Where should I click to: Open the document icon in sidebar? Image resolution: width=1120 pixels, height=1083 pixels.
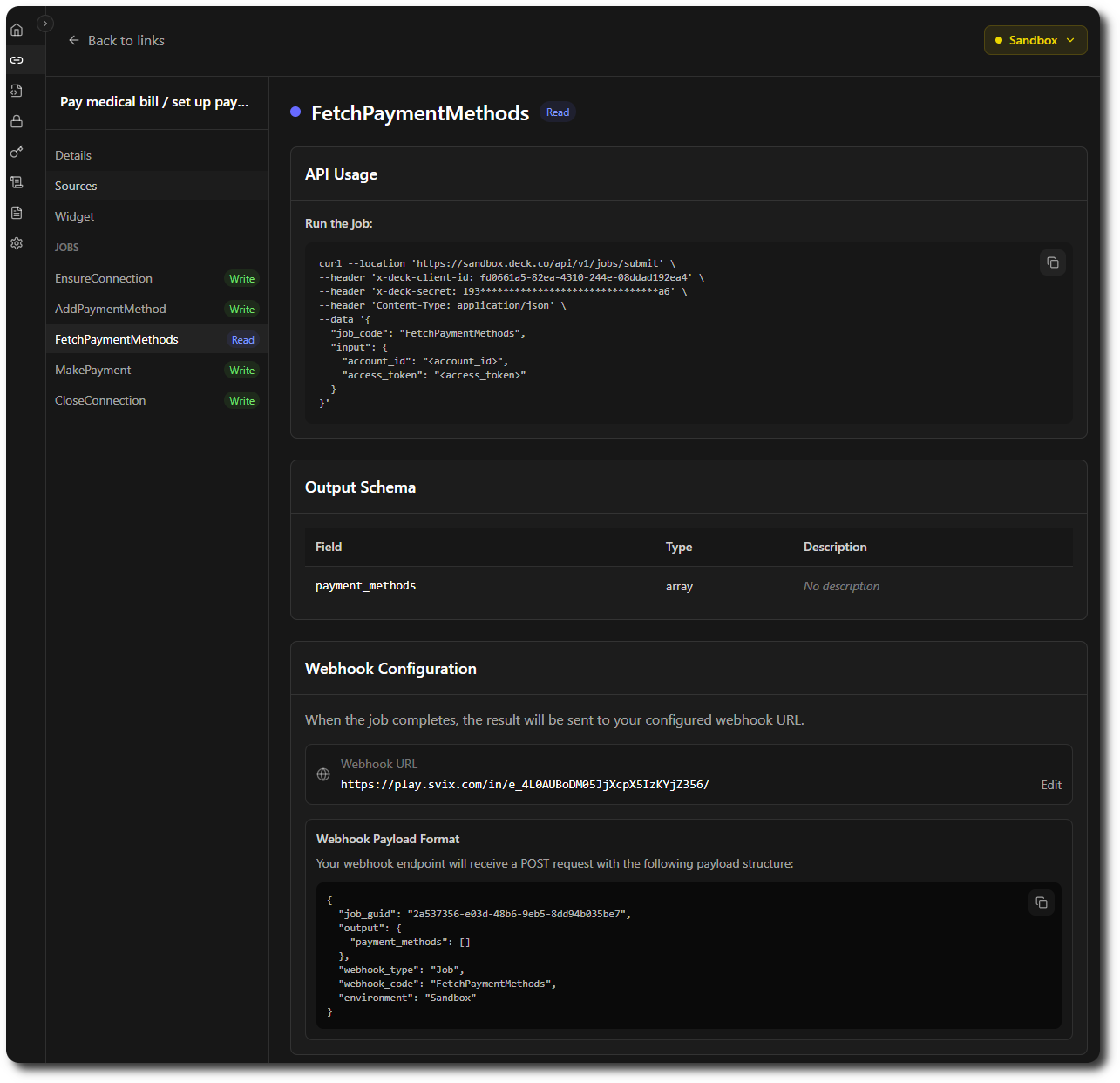(17, 213)
